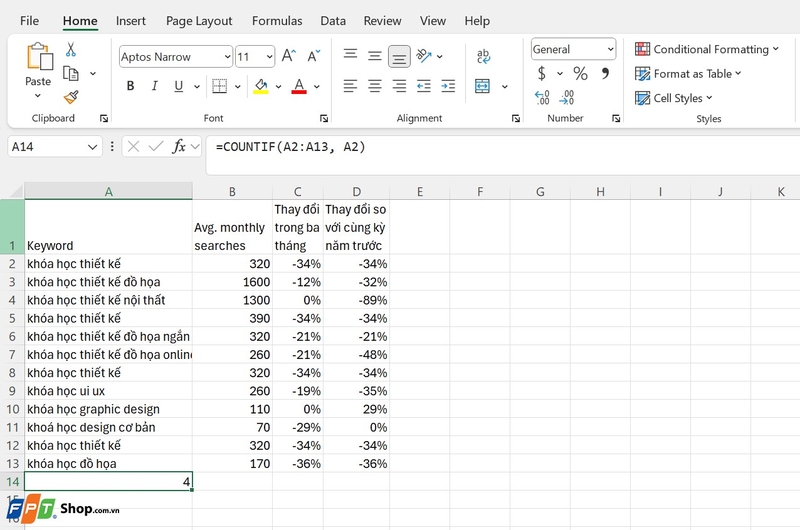Increase decimal places
The width and height of the screenshot is (800, 530).
click(542, 97)
